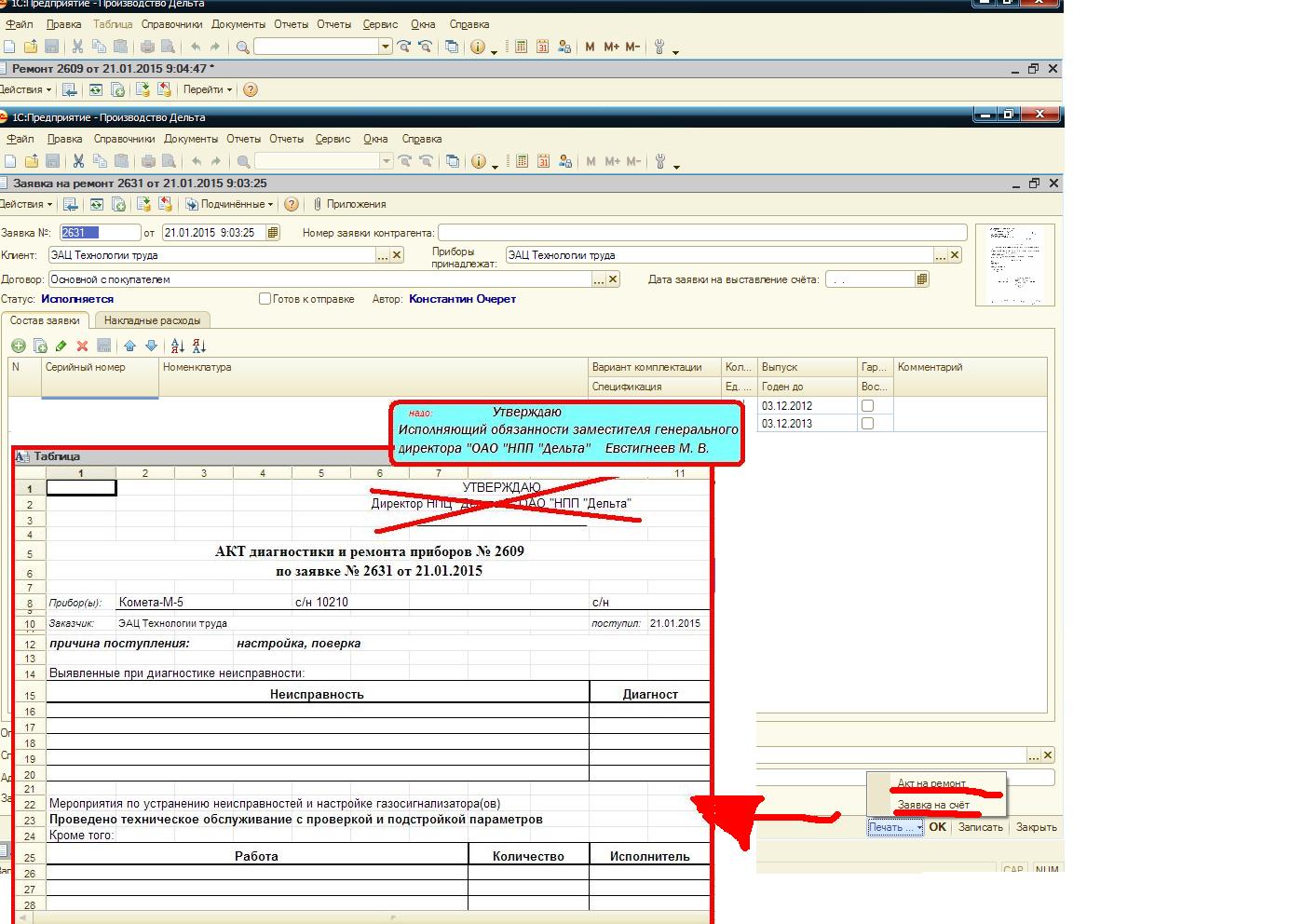This screenshot has width=1304, height=924.
Task: Tick the Готов к отправке checkbox
Action: tap(265, 299)
